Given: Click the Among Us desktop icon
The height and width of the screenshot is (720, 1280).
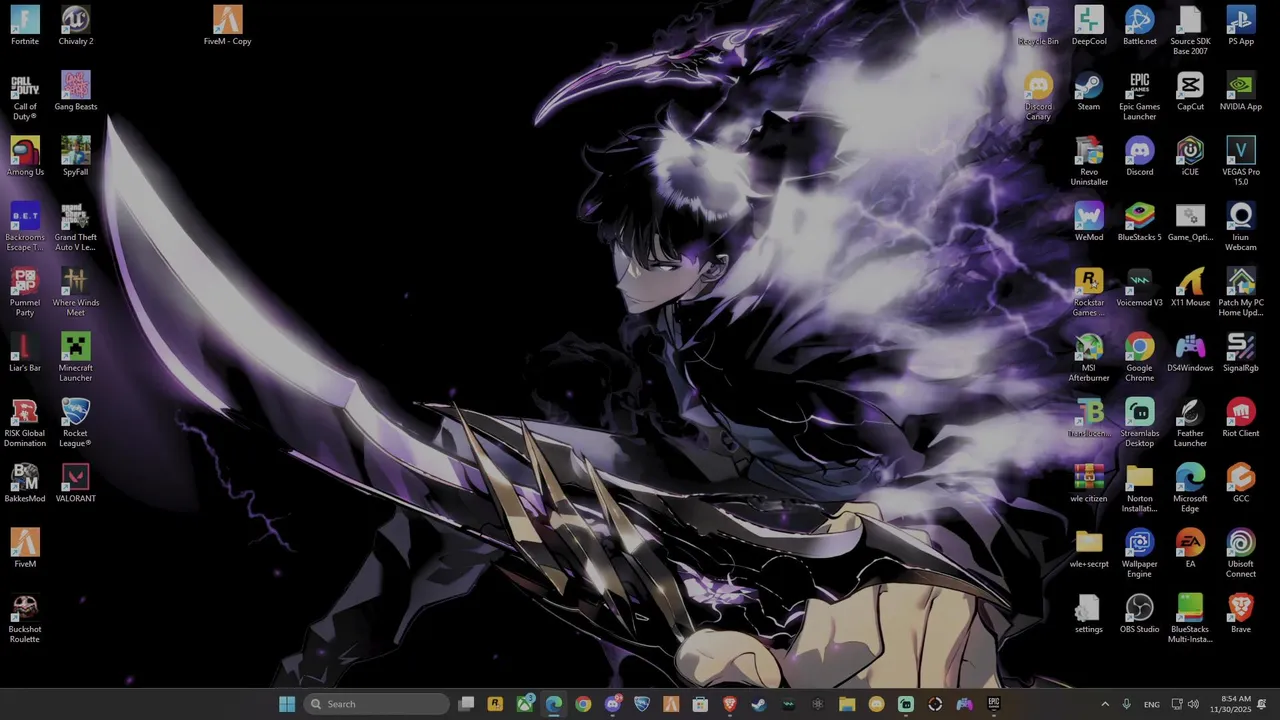Looking at the screenshot, I should [25, 157].
